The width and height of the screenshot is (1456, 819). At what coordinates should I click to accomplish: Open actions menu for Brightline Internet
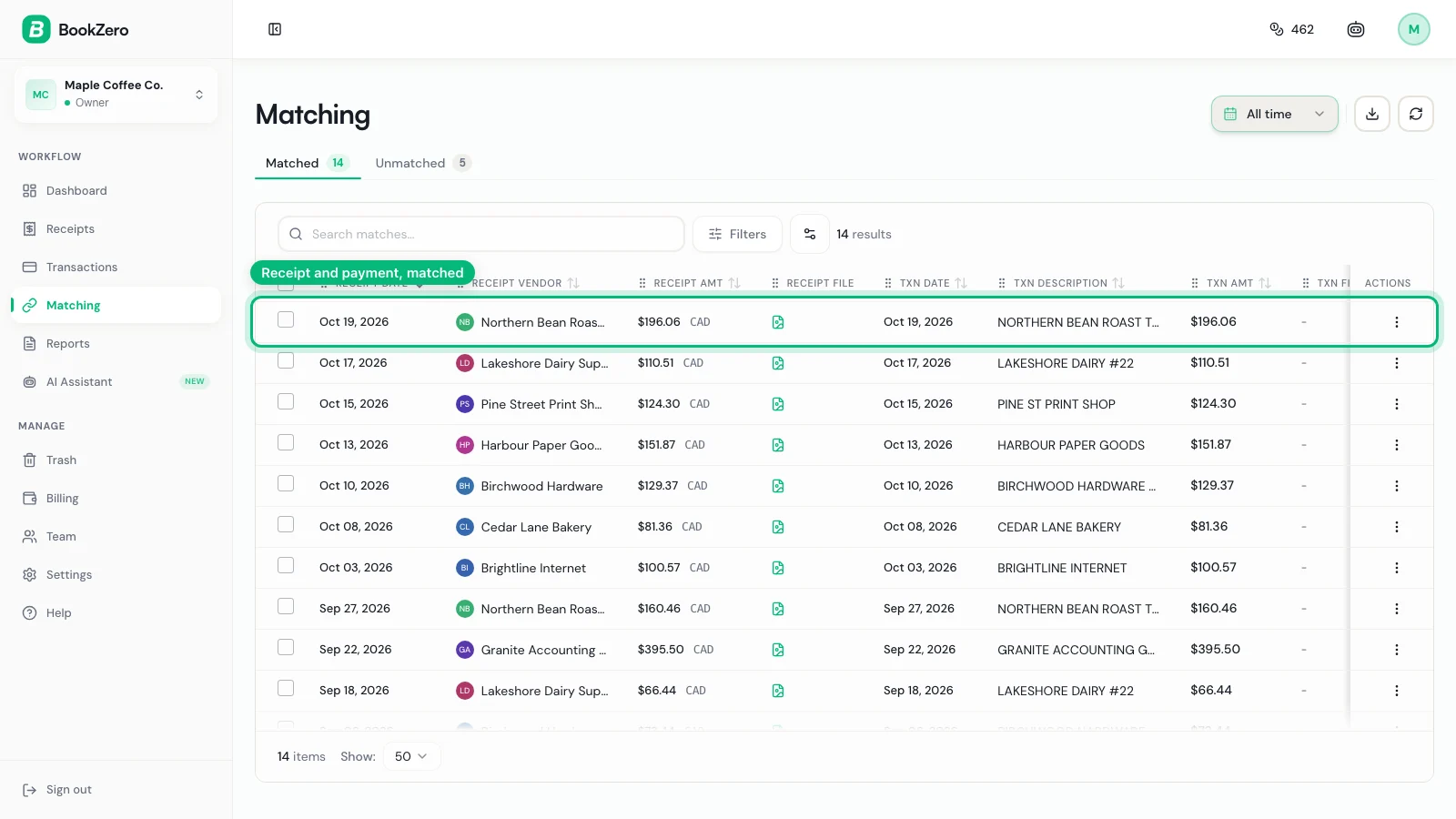(x=1396, y=568)
